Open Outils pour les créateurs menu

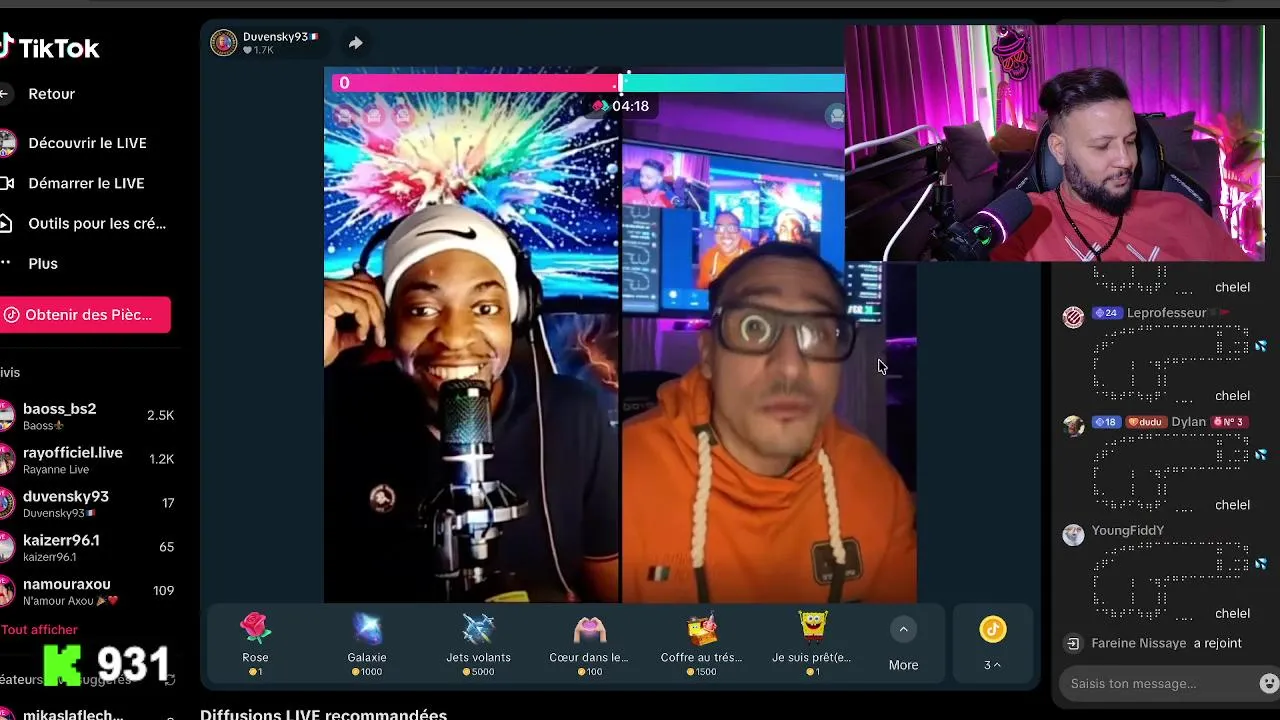click(x=85, y=223)
